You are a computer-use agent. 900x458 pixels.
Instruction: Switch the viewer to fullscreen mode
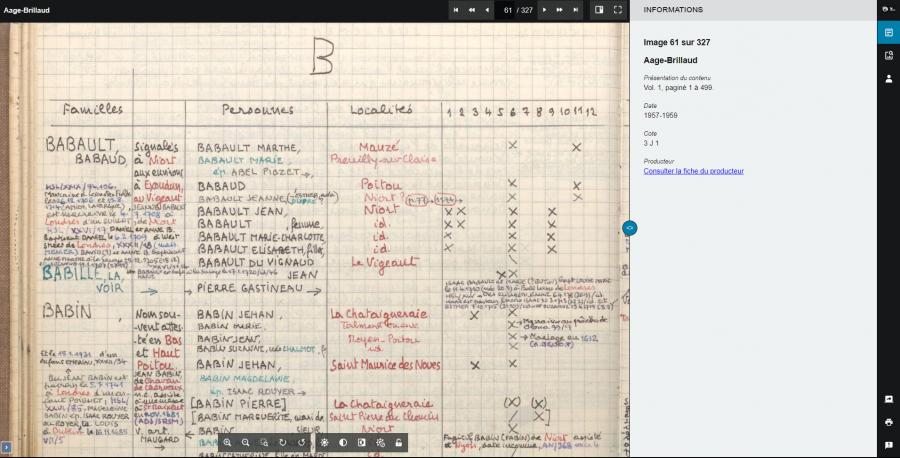point(618,10)
